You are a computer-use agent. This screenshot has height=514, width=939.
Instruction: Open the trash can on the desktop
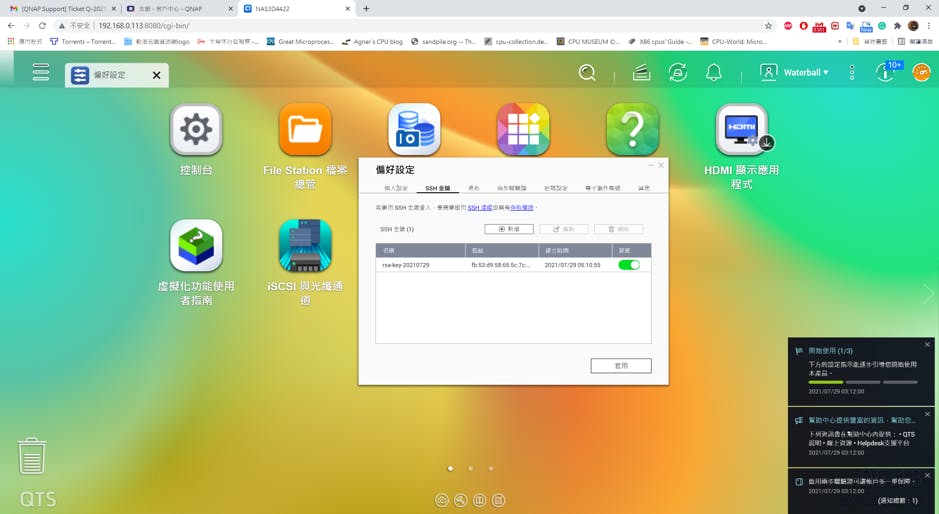[32, 456]
